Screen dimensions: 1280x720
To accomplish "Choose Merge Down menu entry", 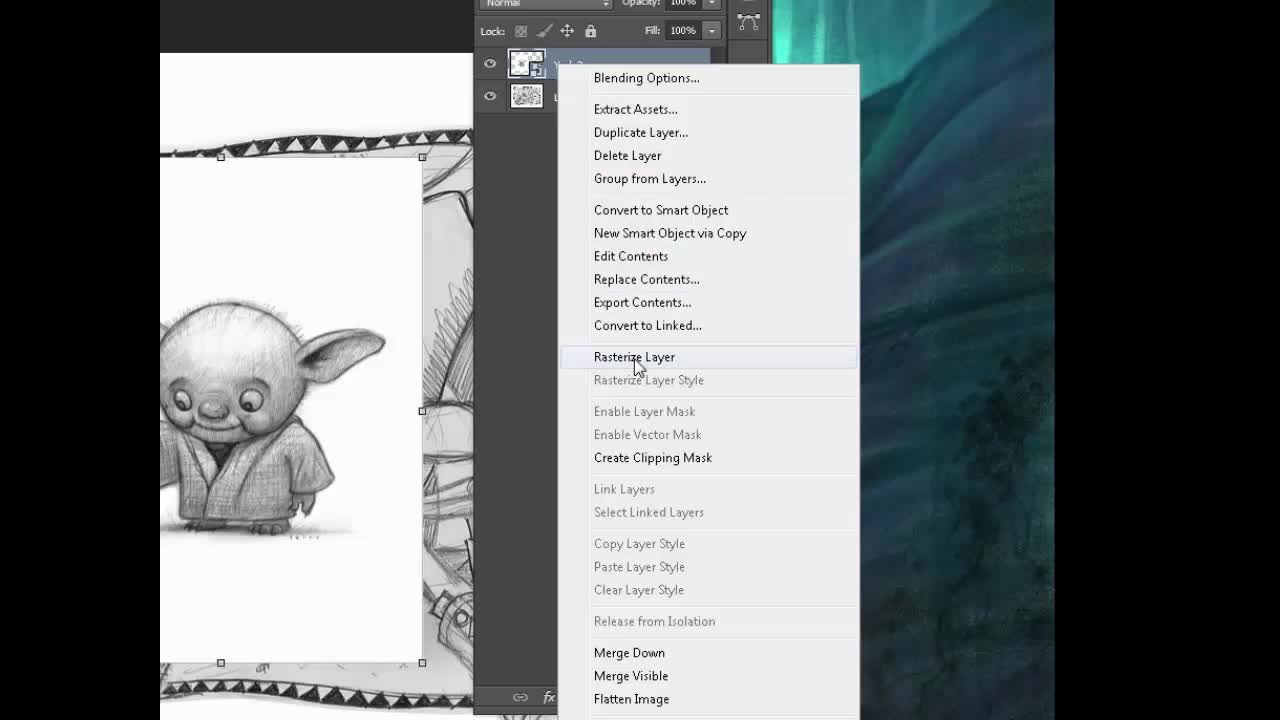I will coord(629,653).
